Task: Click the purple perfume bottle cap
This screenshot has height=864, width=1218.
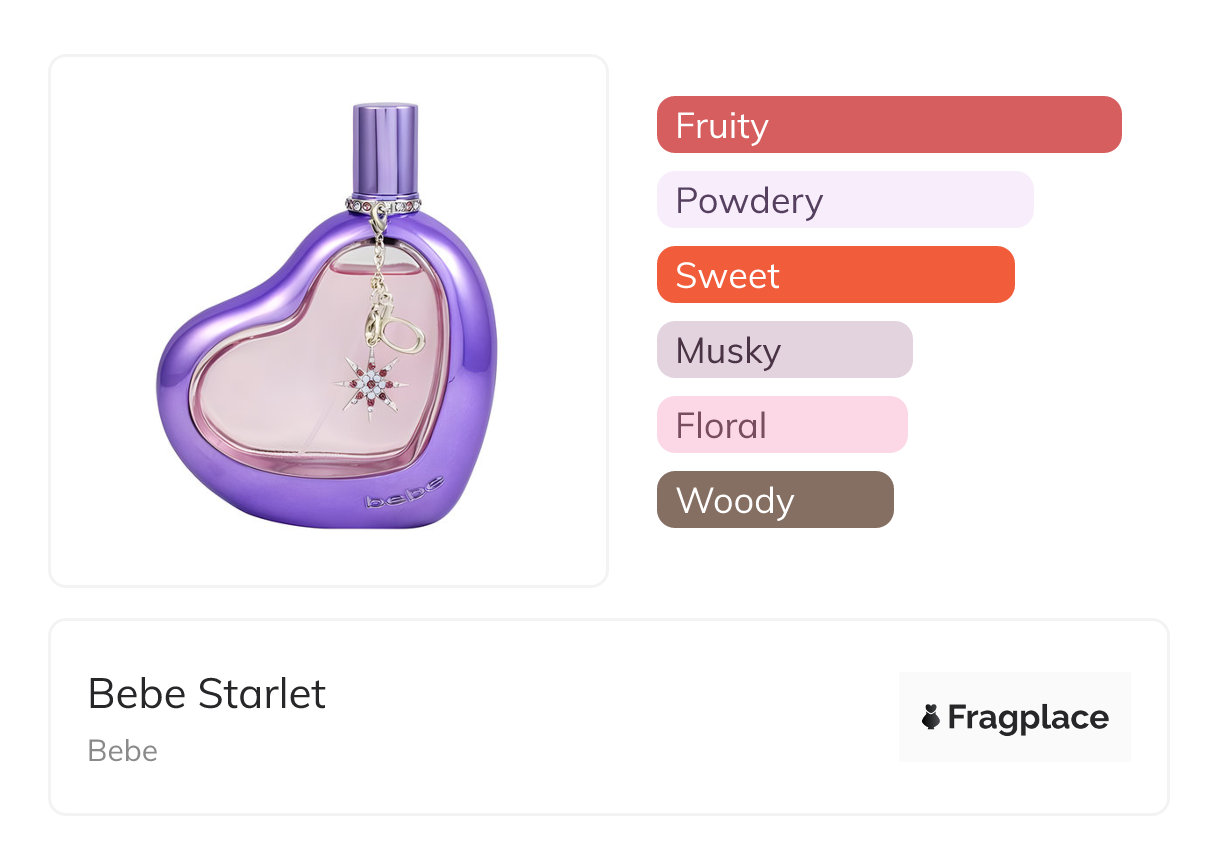Action: [x=385, y=148]
